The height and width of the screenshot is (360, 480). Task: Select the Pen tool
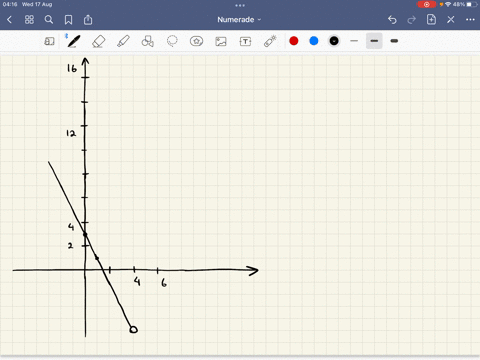click(x=74, y=41)
